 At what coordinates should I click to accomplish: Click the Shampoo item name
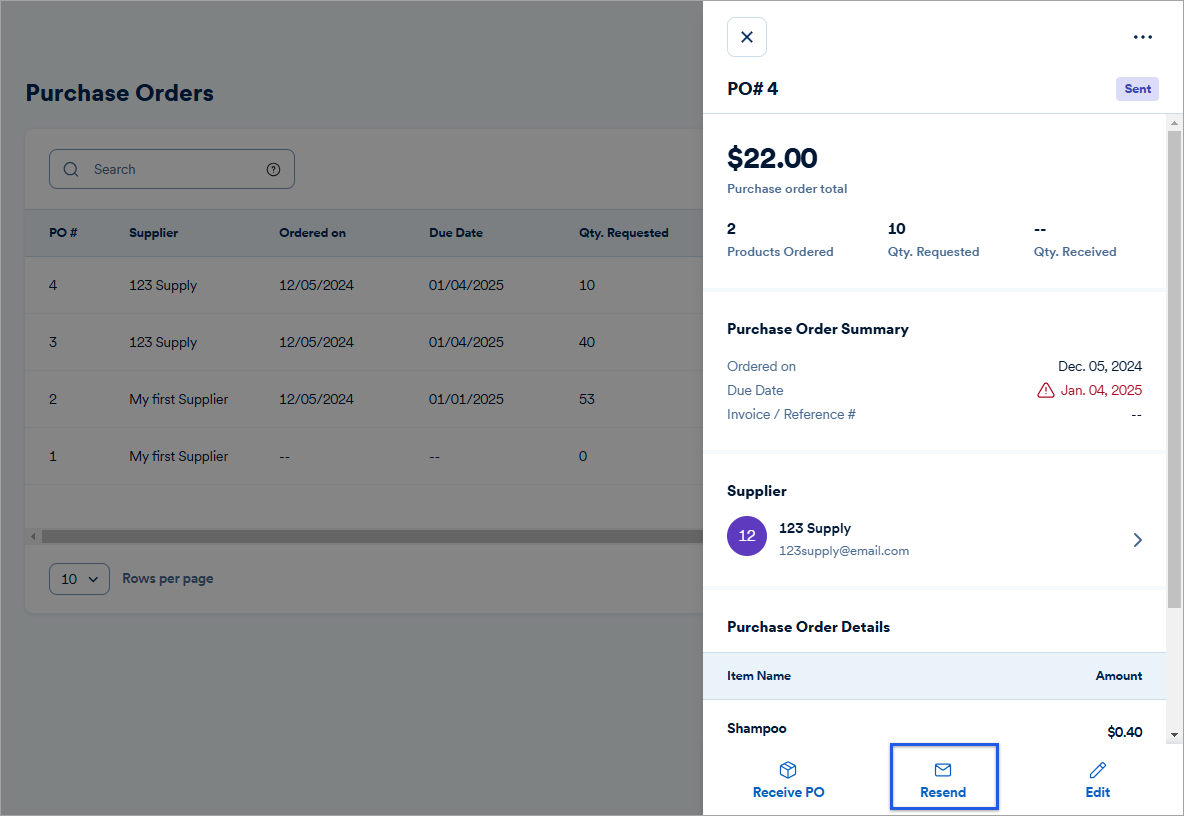point(757,728)
